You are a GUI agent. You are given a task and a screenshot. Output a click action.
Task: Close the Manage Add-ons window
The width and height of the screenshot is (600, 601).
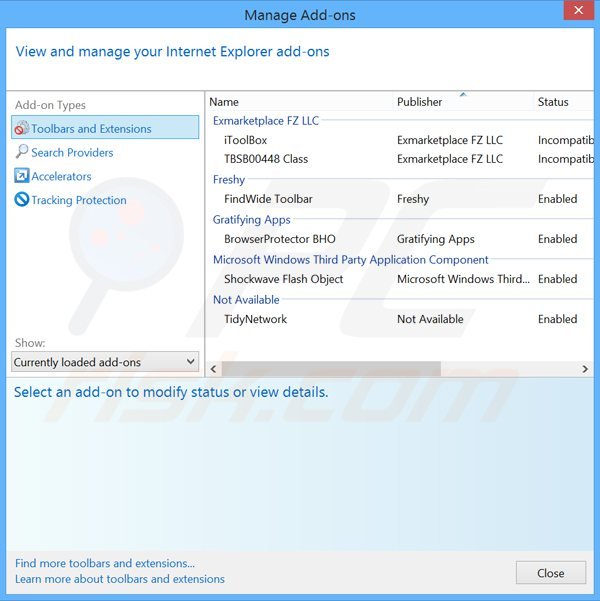(578, 10)
